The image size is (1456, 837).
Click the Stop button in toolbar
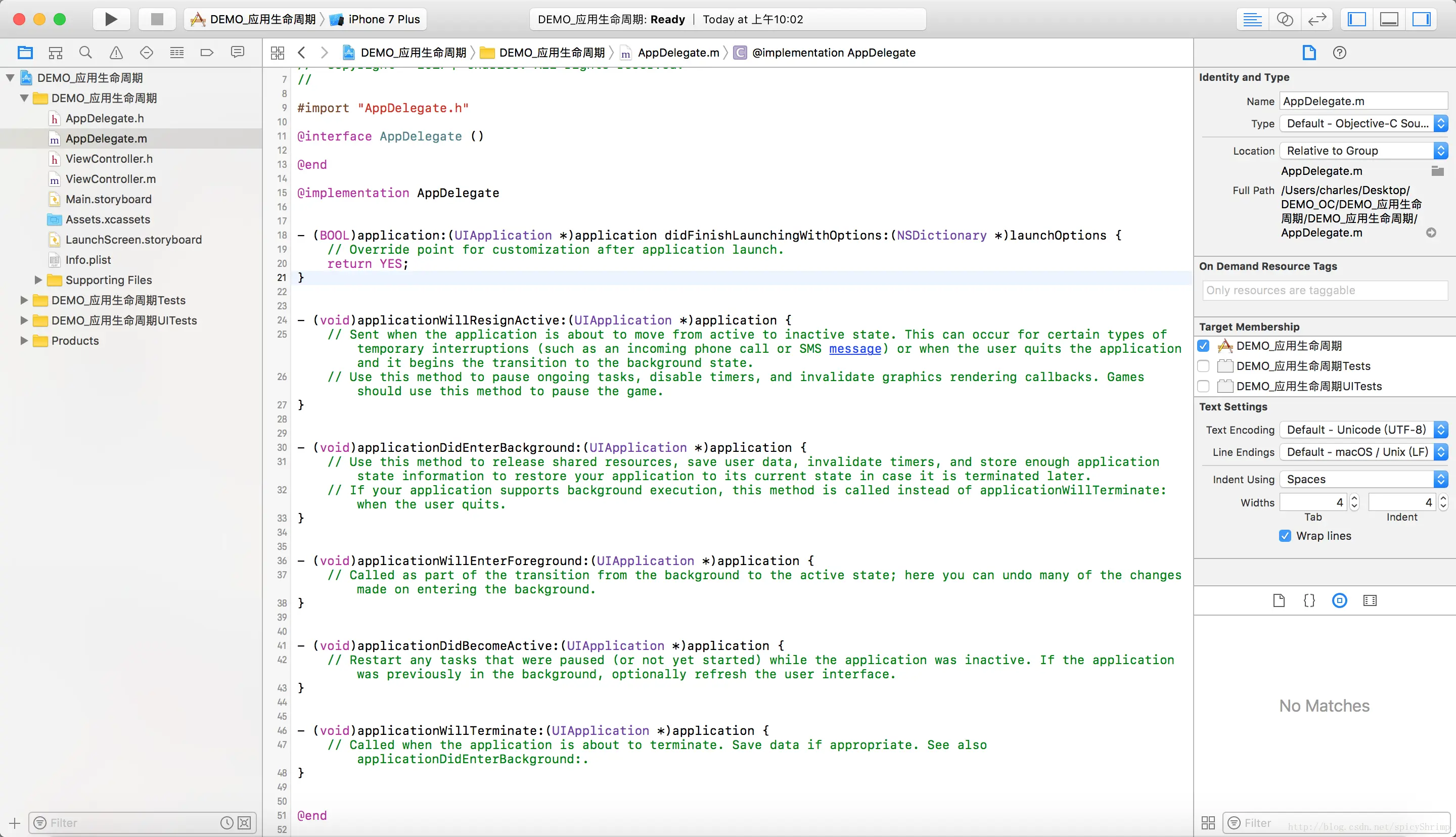click(156, 19)
